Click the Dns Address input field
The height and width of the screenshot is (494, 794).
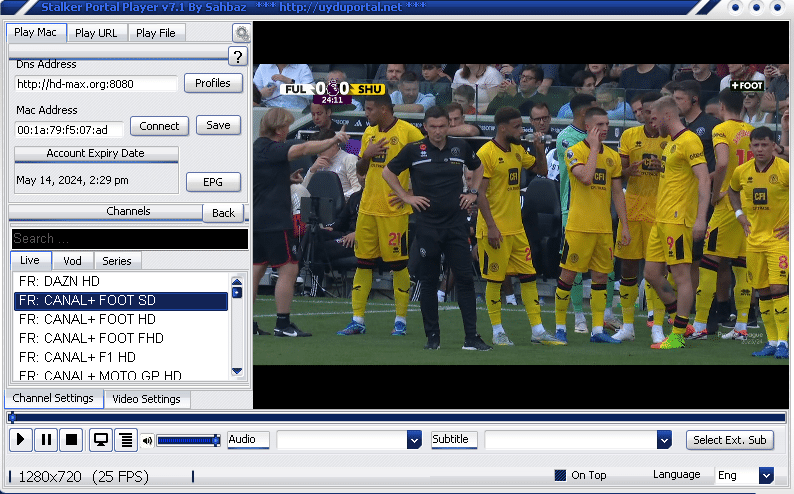coord(96,84)
